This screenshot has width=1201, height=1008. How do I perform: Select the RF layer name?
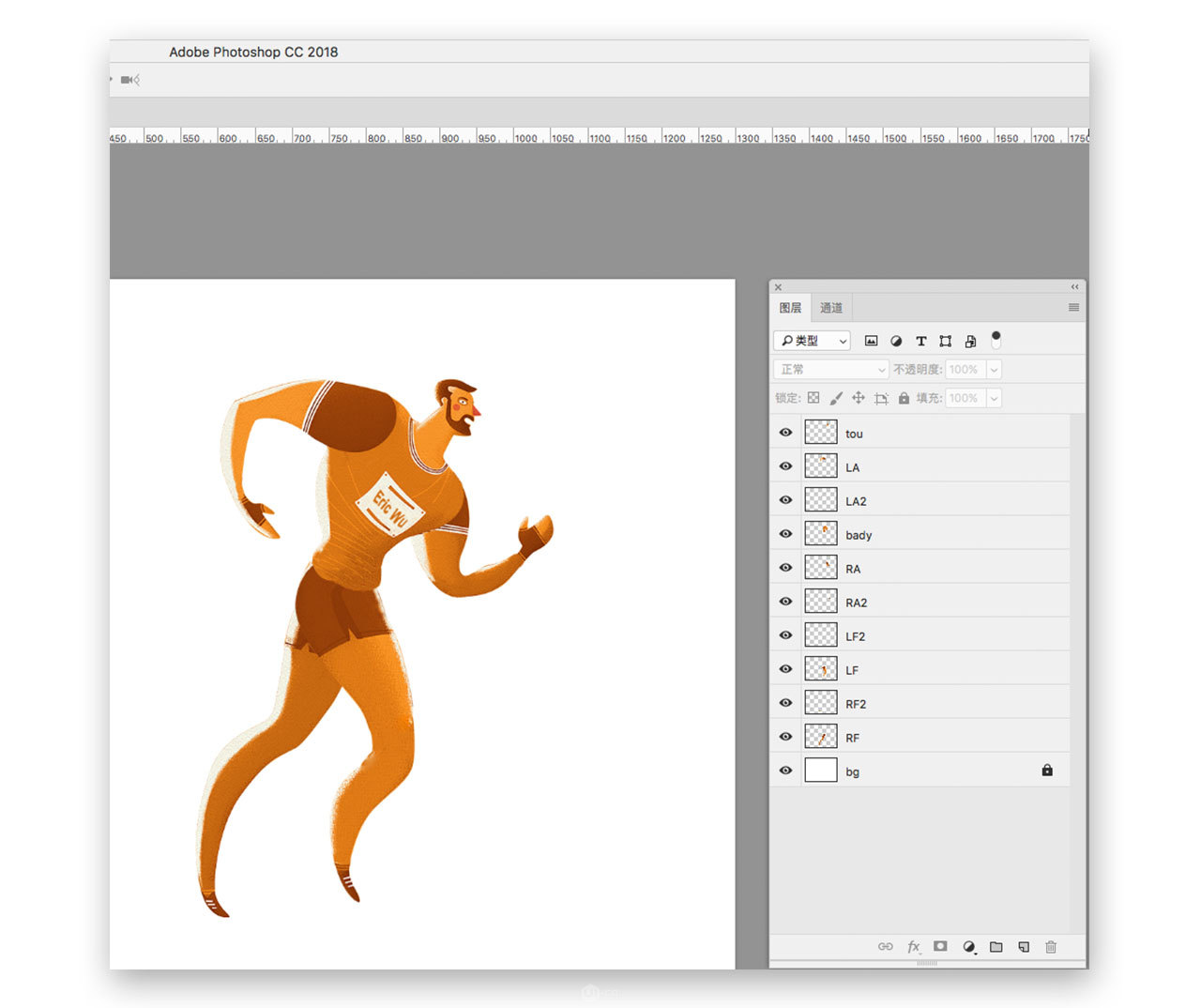coord(852,738)
